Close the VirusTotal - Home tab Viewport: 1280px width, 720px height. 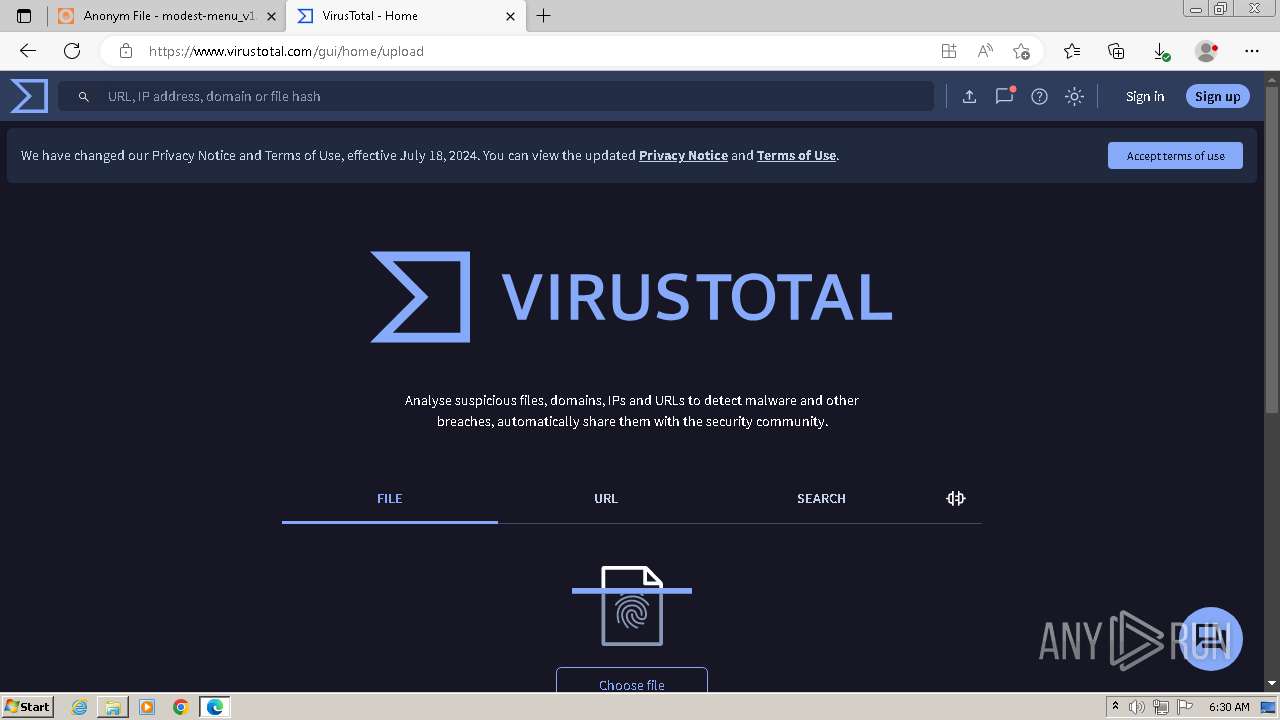click(x=511, y=16)
